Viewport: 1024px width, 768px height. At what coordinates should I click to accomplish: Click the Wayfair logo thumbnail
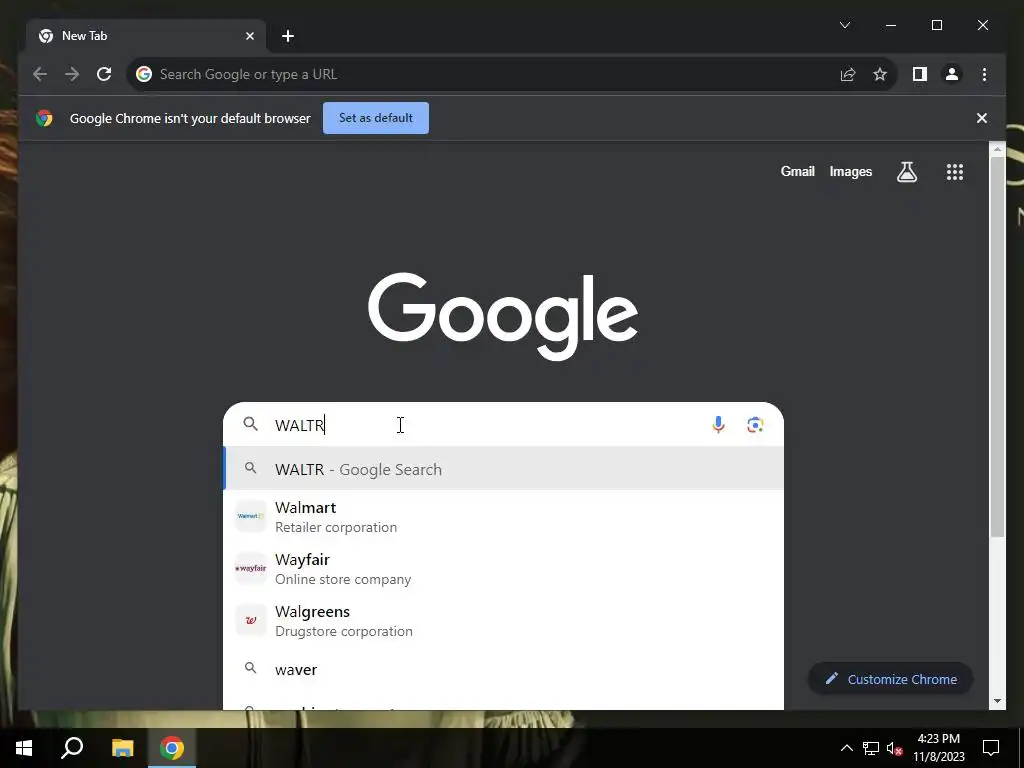[251, 569]
